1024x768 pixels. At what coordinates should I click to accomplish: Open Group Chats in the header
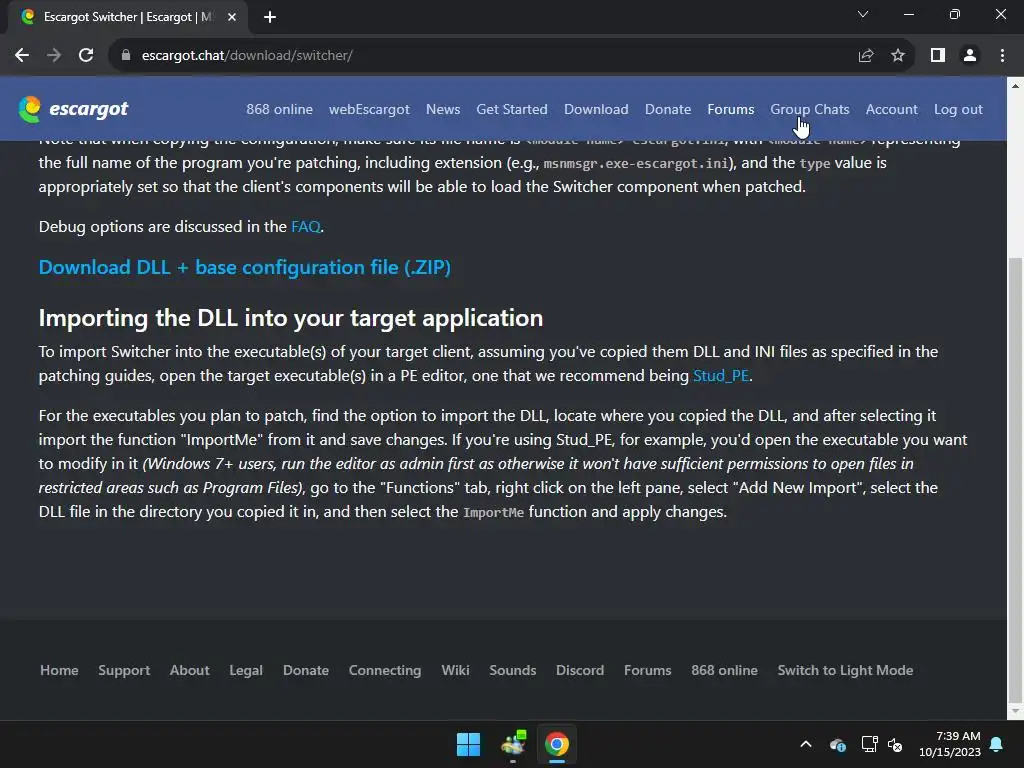tap(810, 109)
